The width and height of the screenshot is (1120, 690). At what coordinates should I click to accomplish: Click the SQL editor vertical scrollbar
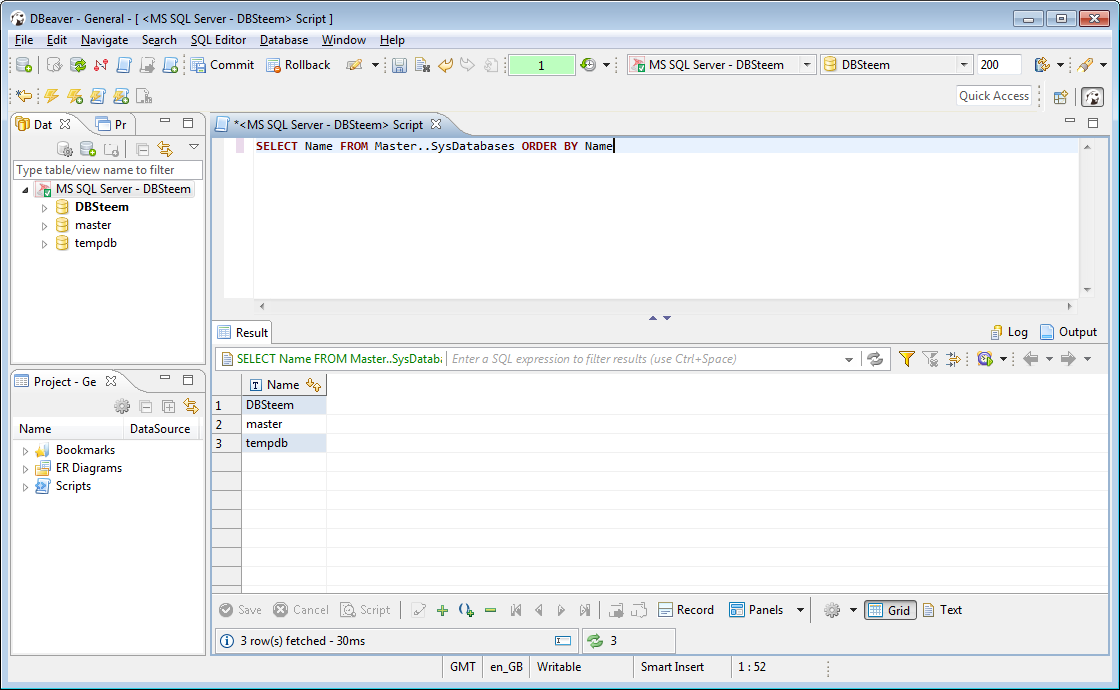coord(1087,218)
